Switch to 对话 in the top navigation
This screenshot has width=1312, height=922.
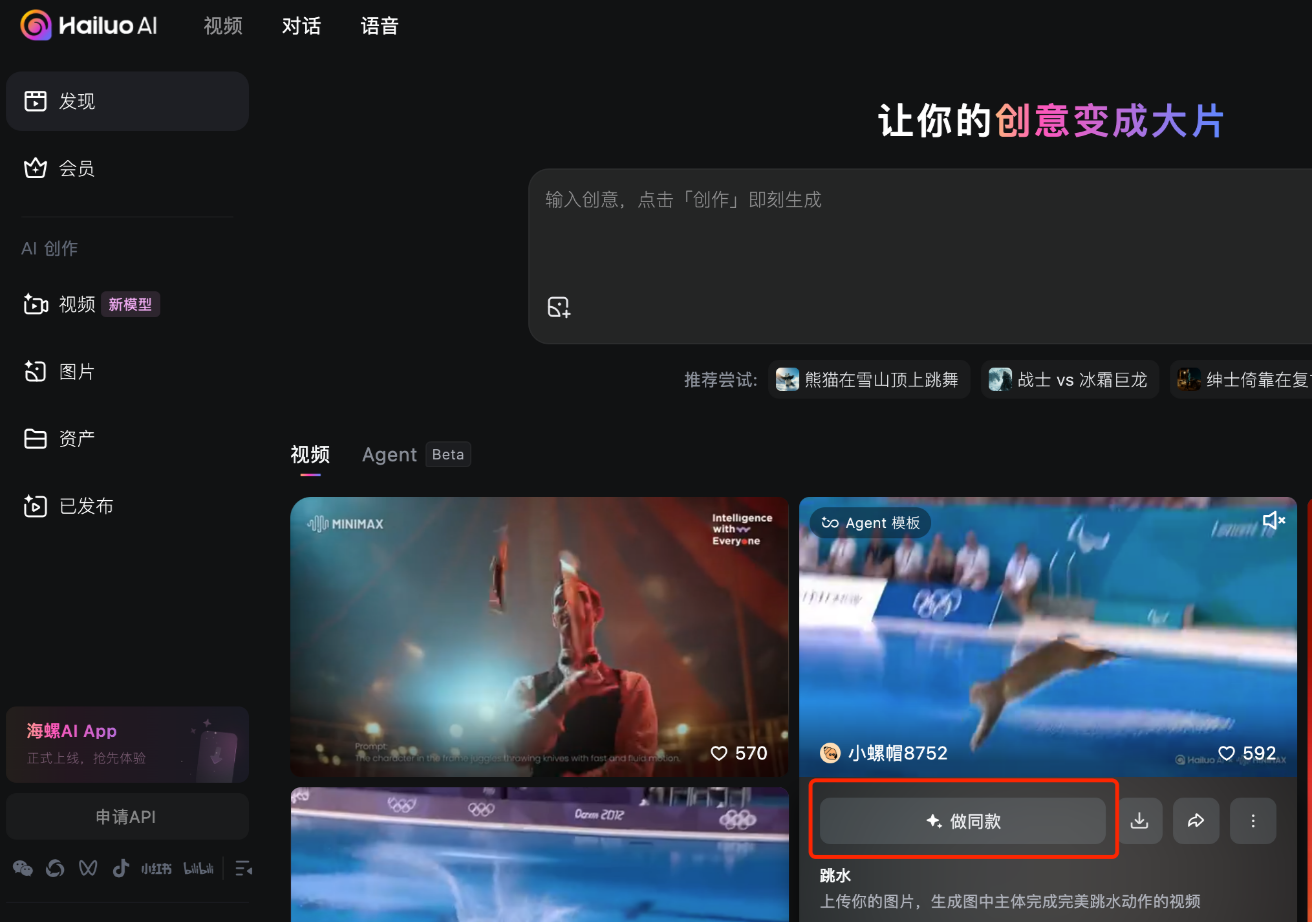click(301, 26)
